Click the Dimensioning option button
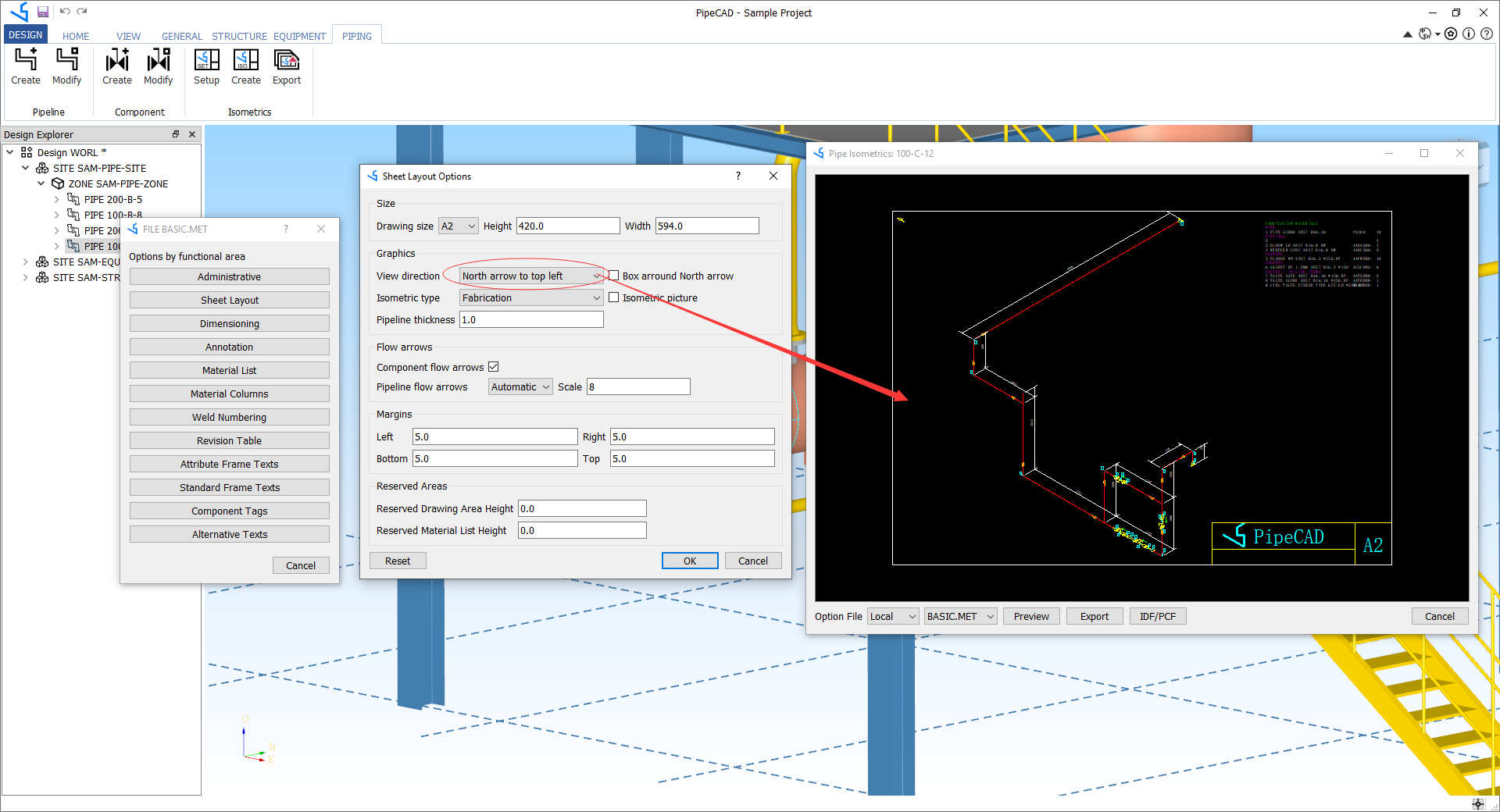Viewport: 1500px width, 812px height. click(230, 323)
